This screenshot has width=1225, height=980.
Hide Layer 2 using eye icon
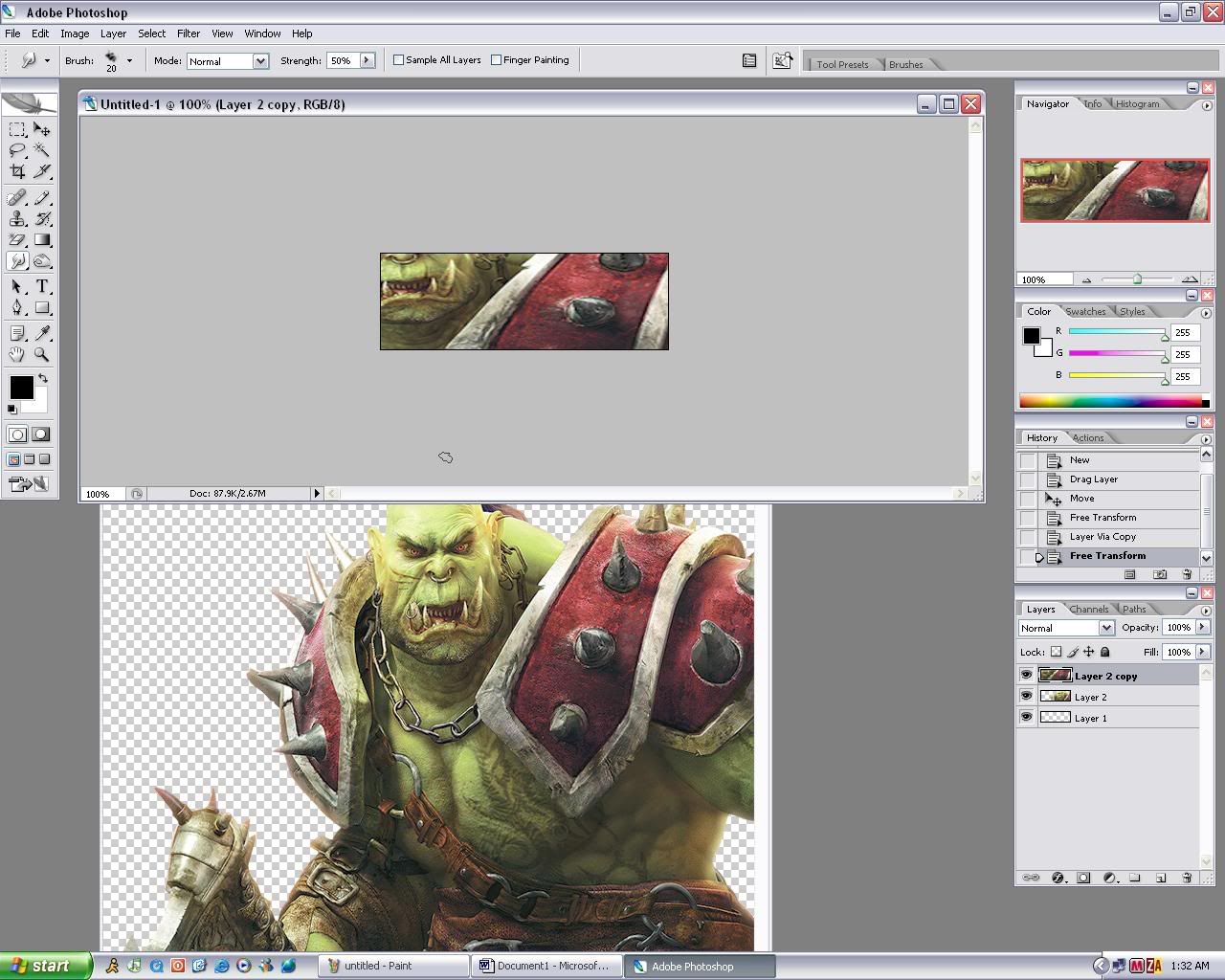coord(1026,697)
